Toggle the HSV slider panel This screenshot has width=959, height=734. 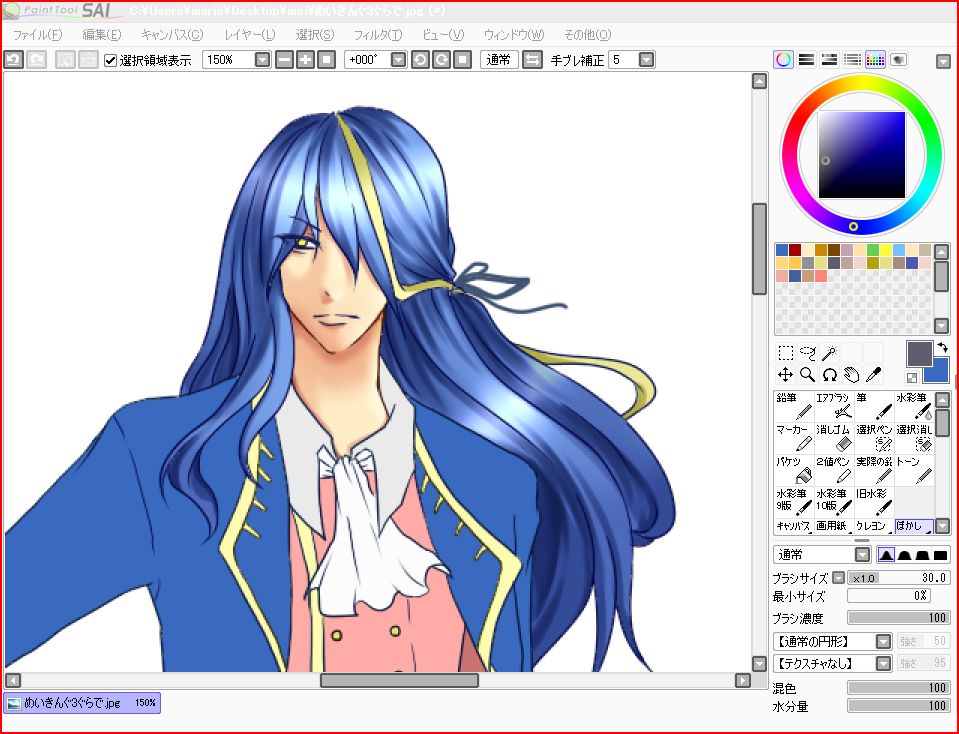(829, 59)
